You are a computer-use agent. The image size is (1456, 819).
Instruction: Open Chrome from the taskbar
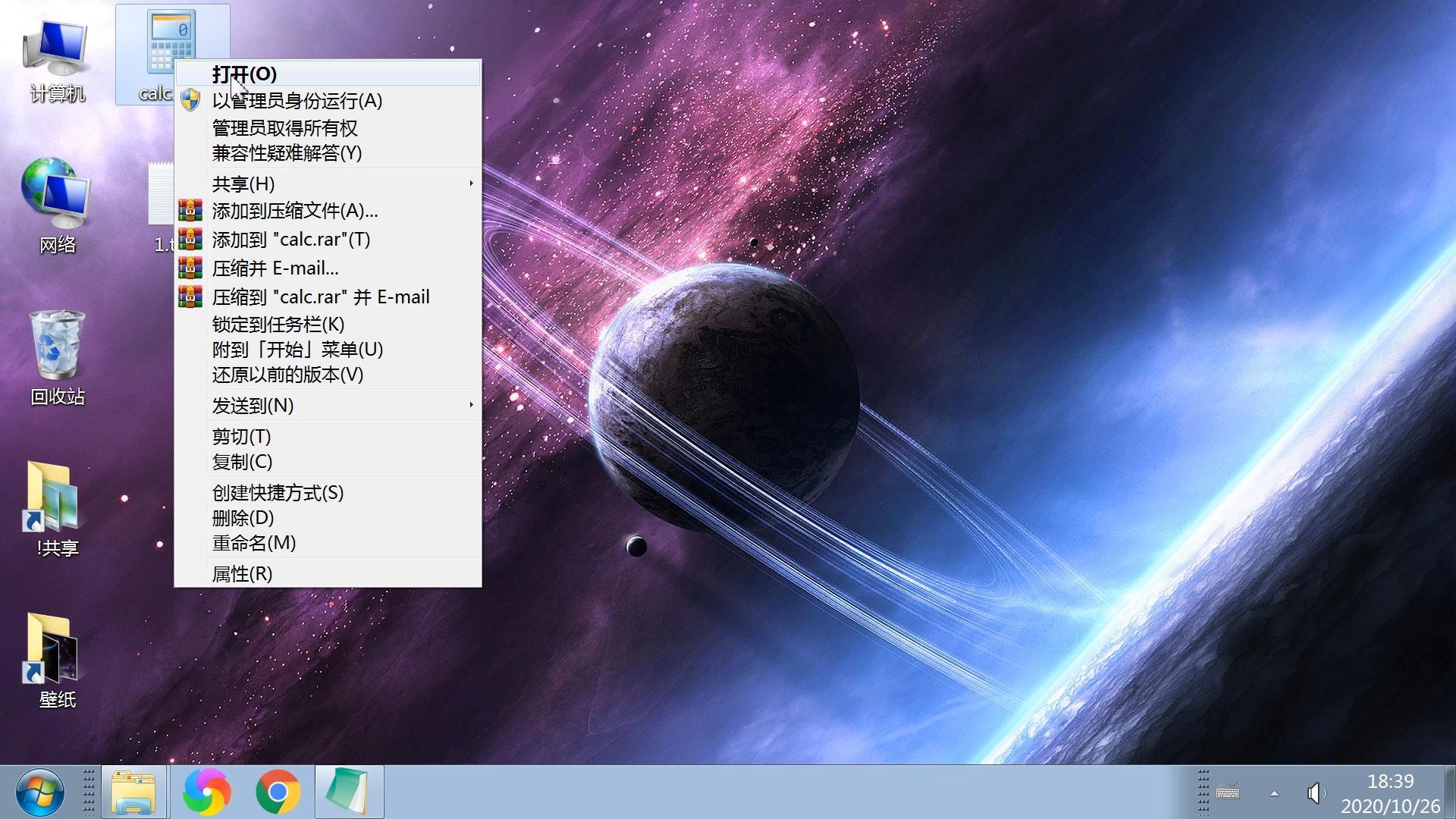pyautogui.click(x=278, y=792)
